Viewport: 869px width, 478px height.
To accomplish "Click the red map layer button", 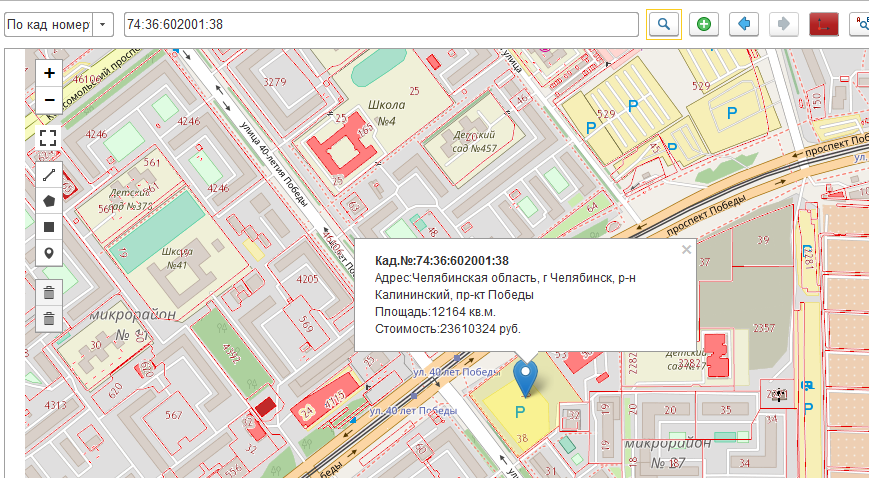I will [x=824, y=24].
